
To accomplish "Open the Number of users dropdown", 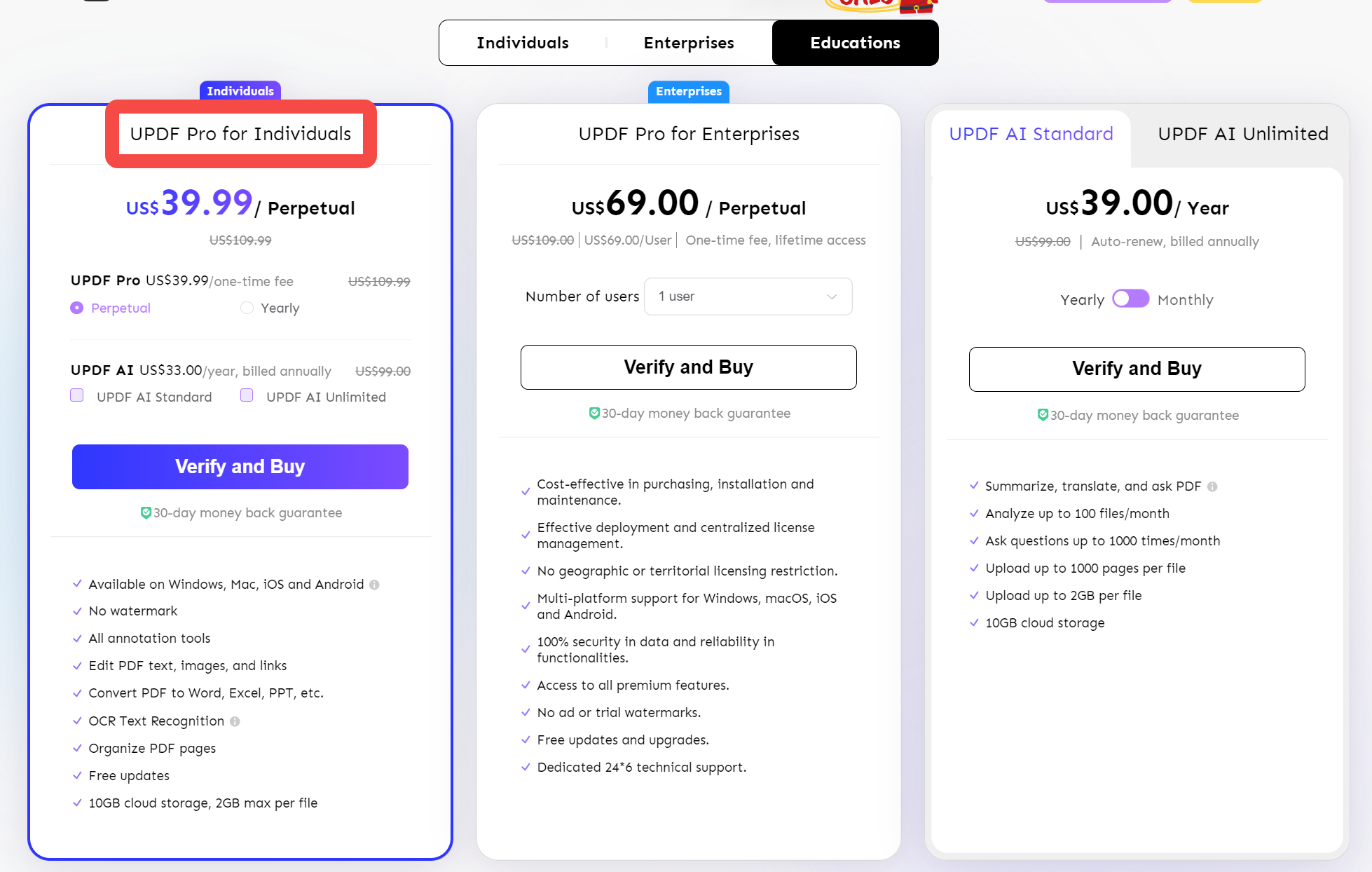I will 748,297.
